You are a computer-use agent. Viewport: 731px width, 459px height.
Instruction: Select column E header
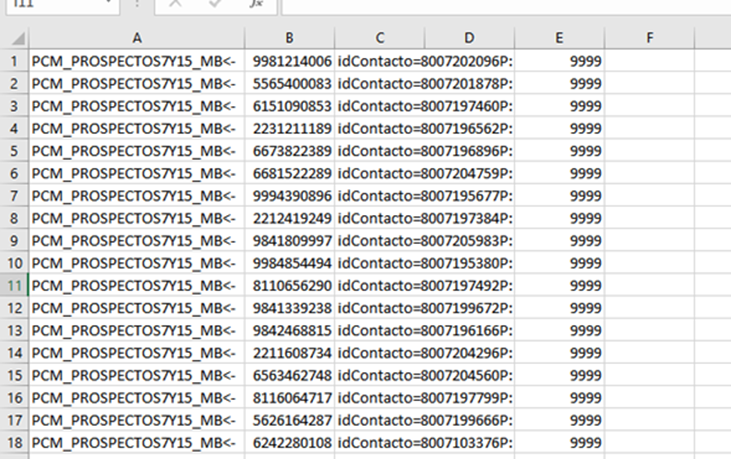pos(559,39)
